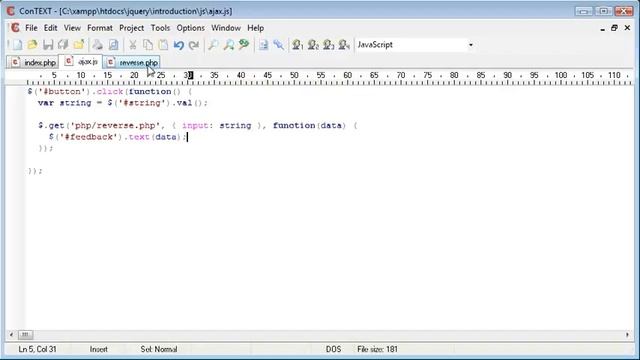The height and width of the screenshot is (360, 640).
Task: Click 'function(data)' in the get call
Action: (x=309, y=126)
